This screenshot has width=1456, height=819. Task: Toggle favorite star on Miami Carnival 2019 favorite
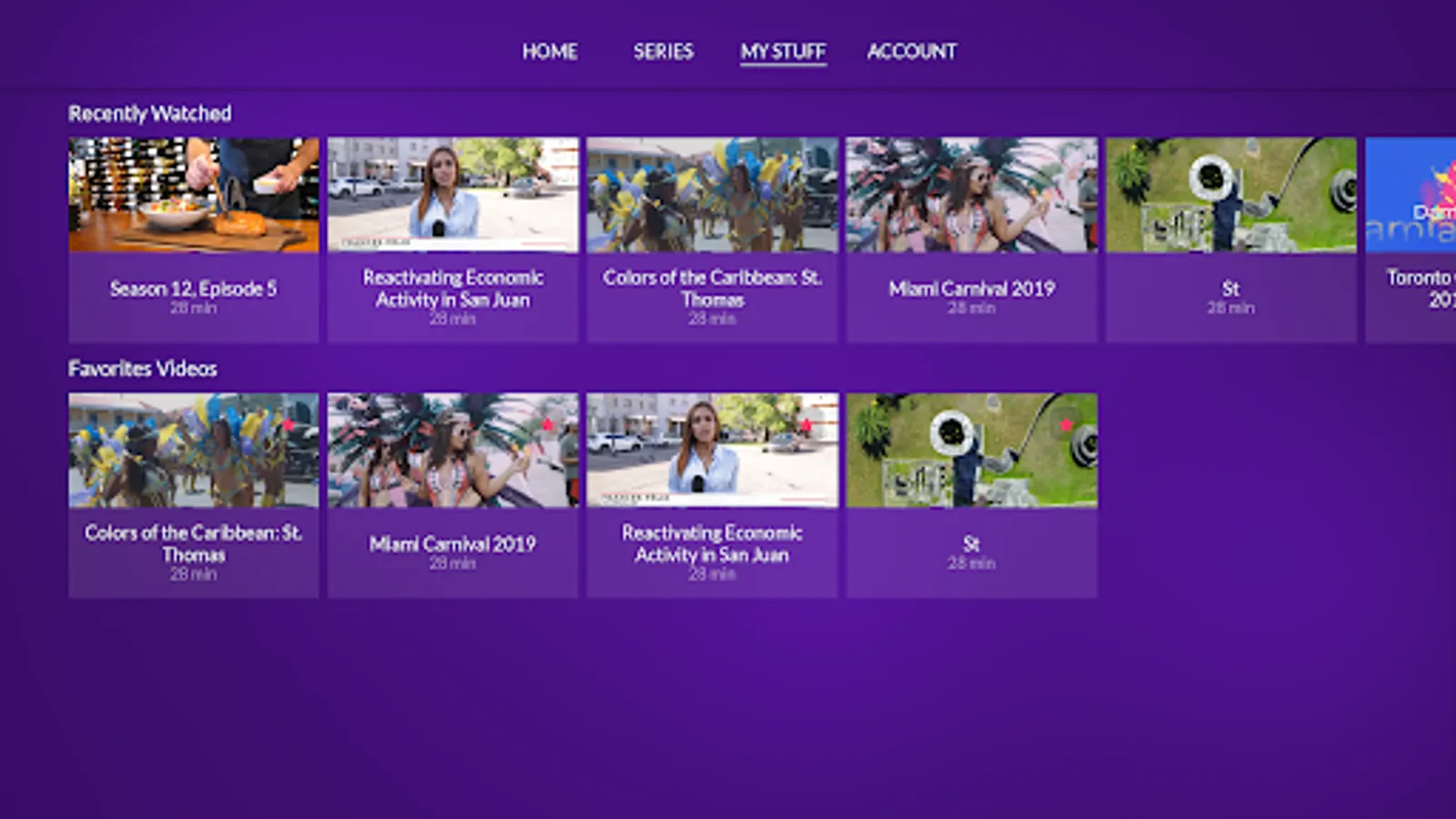pyautogui.click(x=548, y=425)
